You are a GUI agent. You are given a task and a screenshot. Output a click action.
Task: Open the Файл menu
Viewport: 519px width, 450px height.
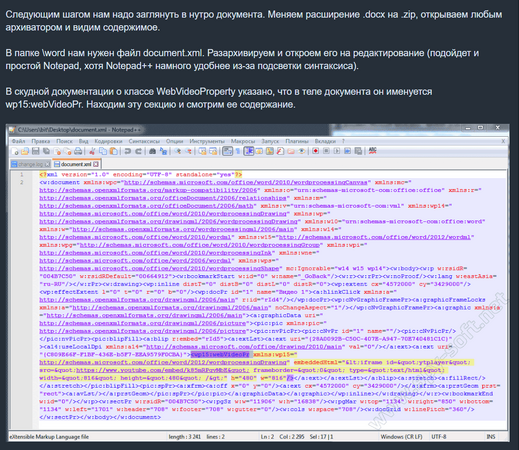click(x=18, y=141)
